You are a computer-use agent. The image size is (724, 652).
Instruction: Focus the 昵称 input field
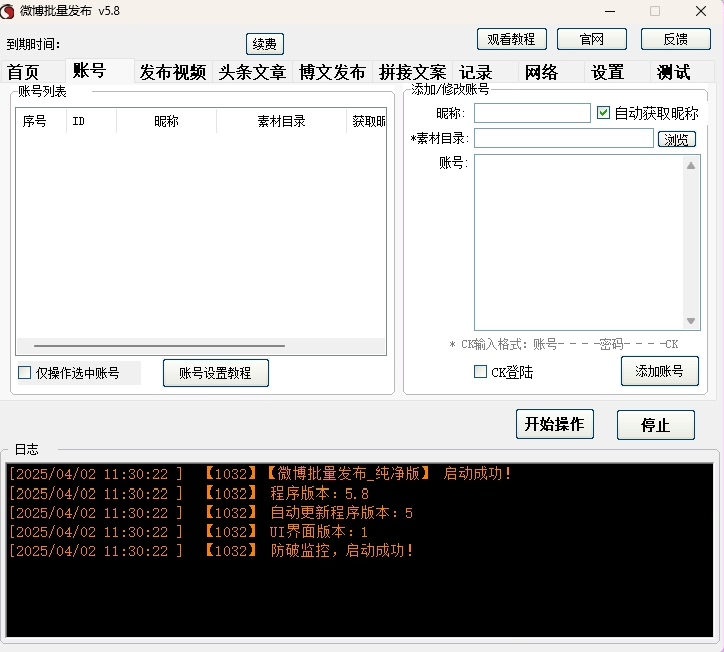(x=532, y=113)
